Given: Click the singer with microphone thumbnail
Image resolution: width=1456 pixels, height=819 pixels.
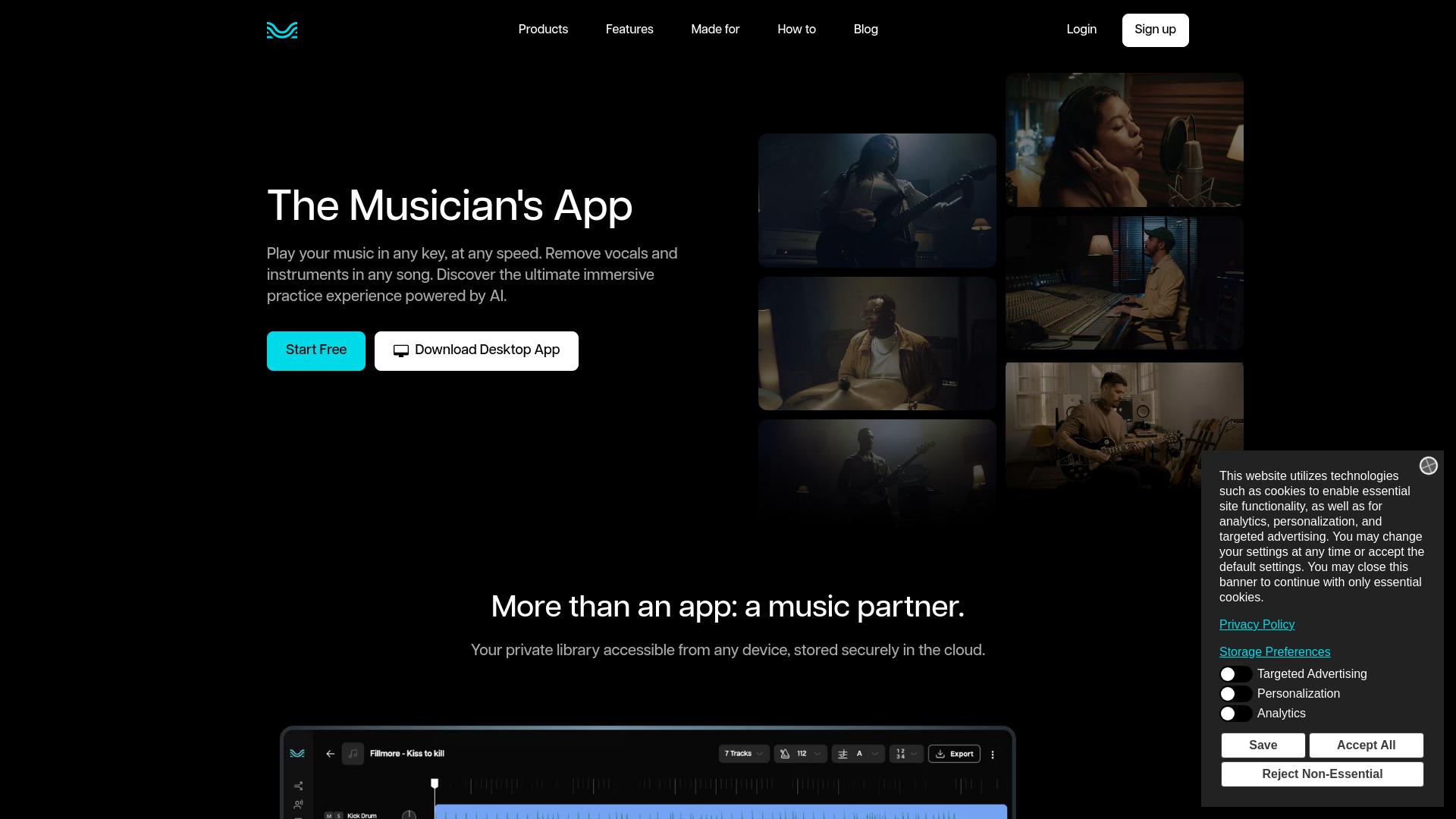Looking at the screenshot, I should tap(1124, 140).
